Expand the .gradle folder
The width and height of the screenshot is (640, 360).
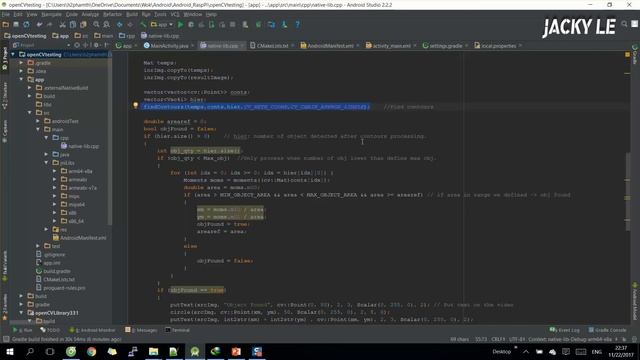coord(22,63)
